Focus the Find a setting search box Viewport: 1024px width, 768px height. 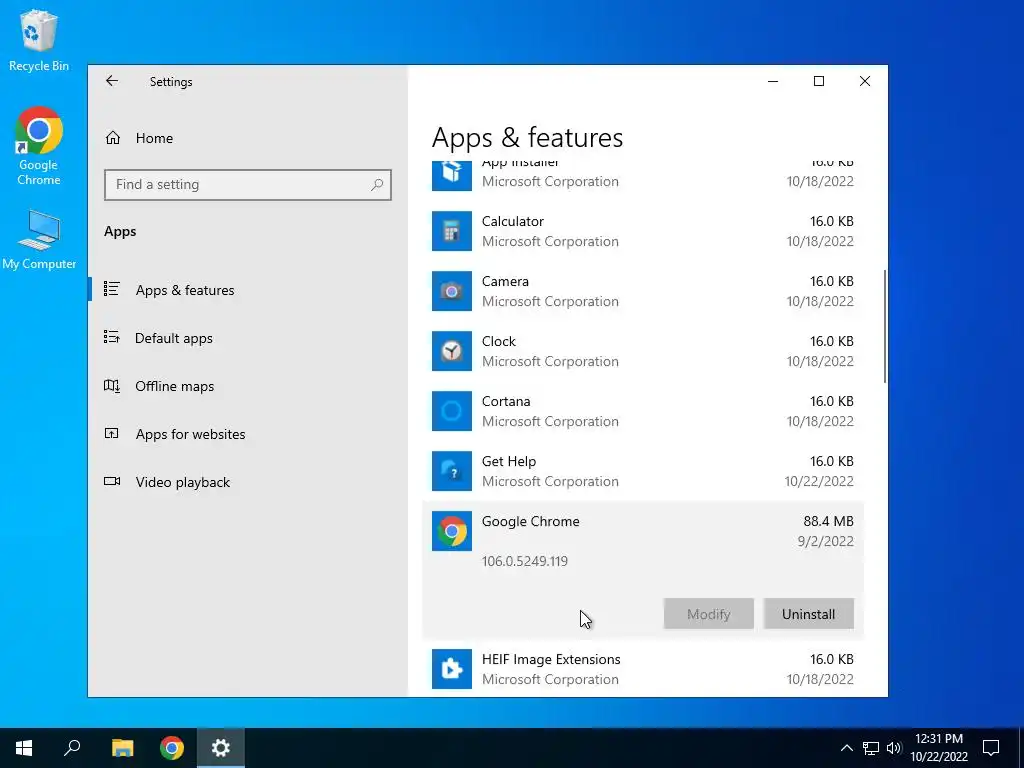(248, 185)
